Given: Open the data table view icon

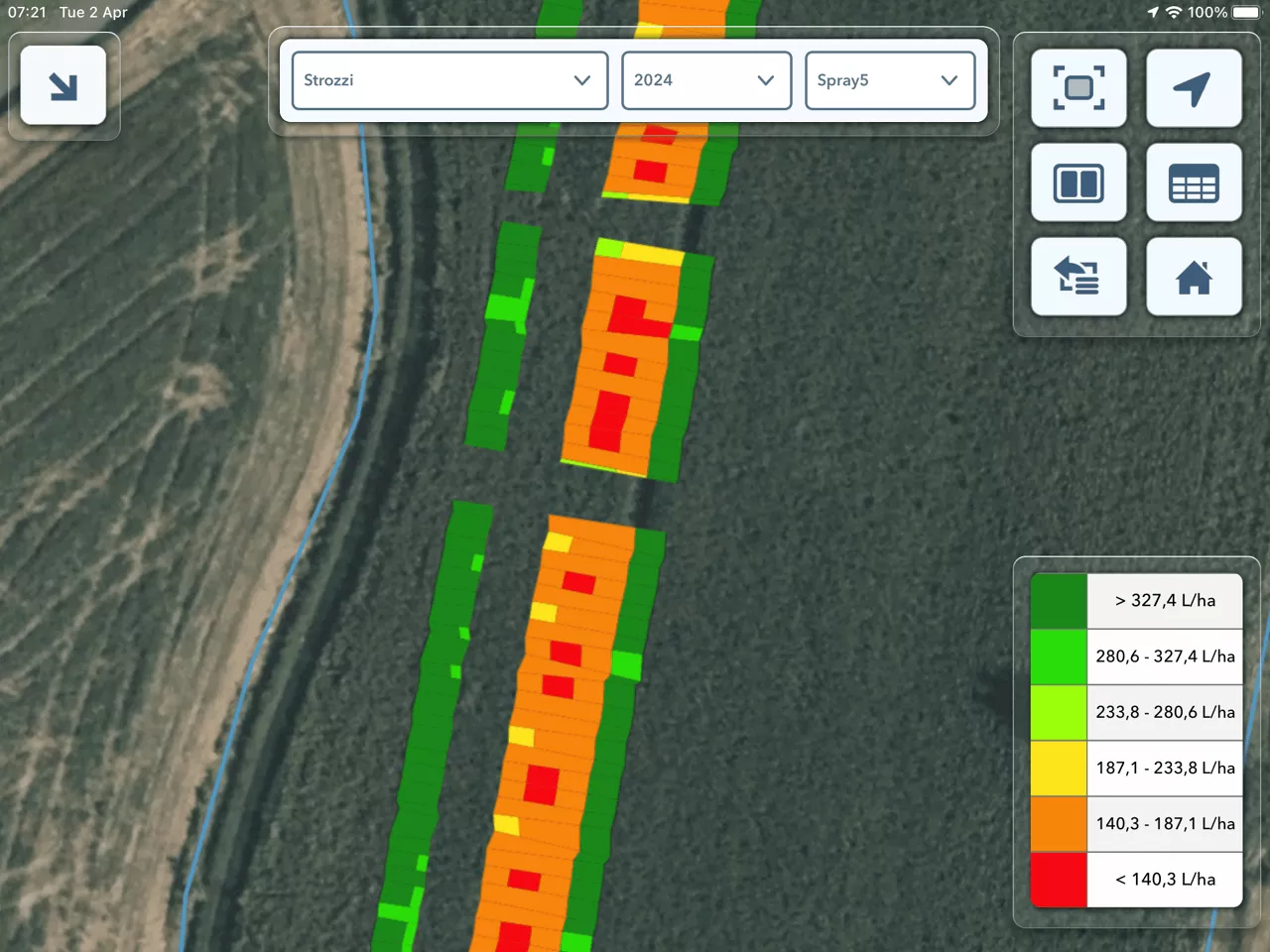Looking at the screenshot, I should pos(1194,183).
